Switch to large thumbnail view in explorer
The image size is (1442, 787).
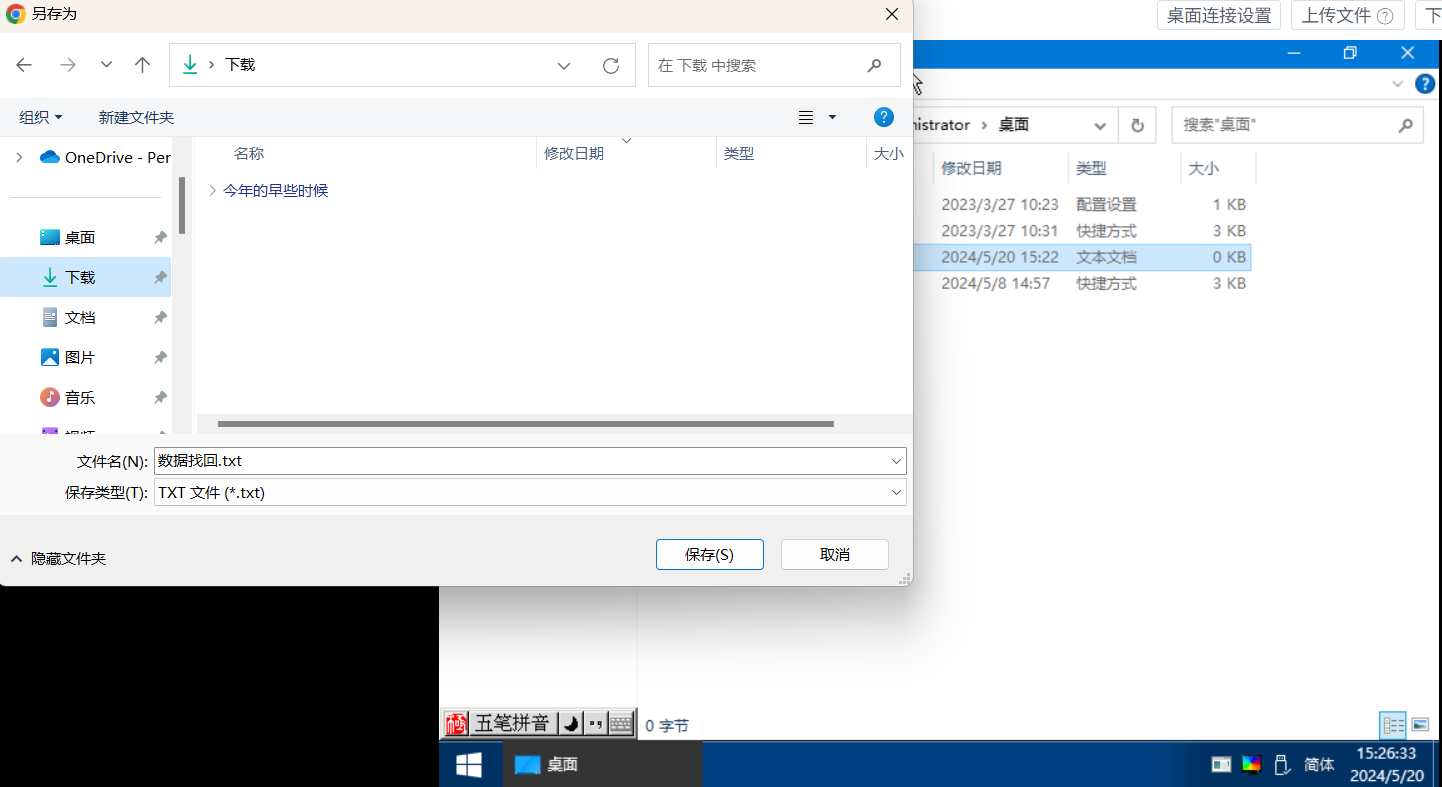coord(1420,724)
